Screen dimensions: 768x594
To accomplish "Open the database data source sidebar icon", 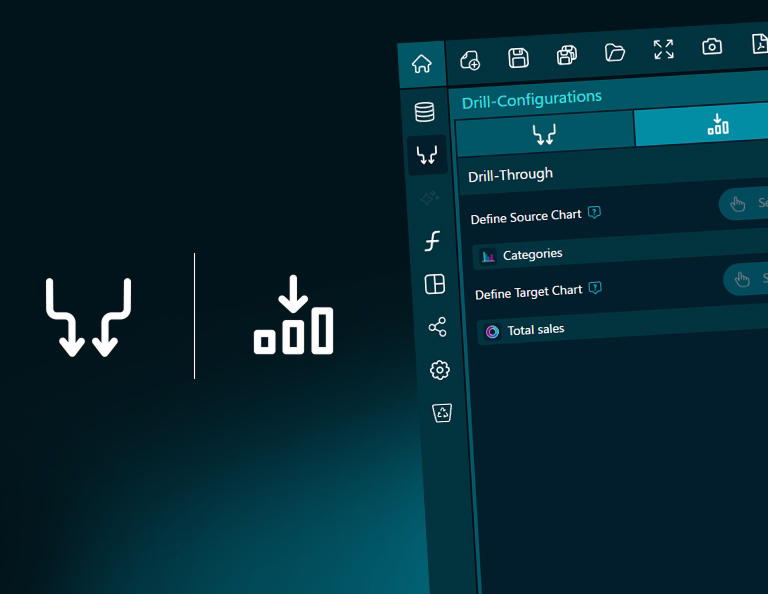I will tap(425, 112).
